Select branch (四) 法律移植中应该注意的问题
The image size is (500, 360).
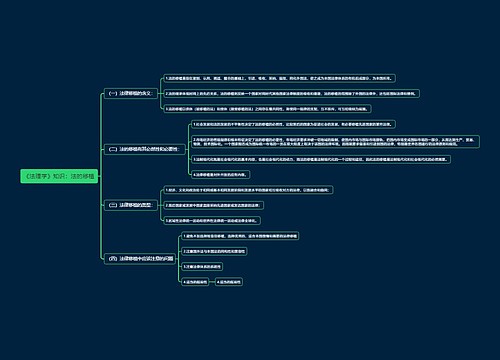click(140, 259)
